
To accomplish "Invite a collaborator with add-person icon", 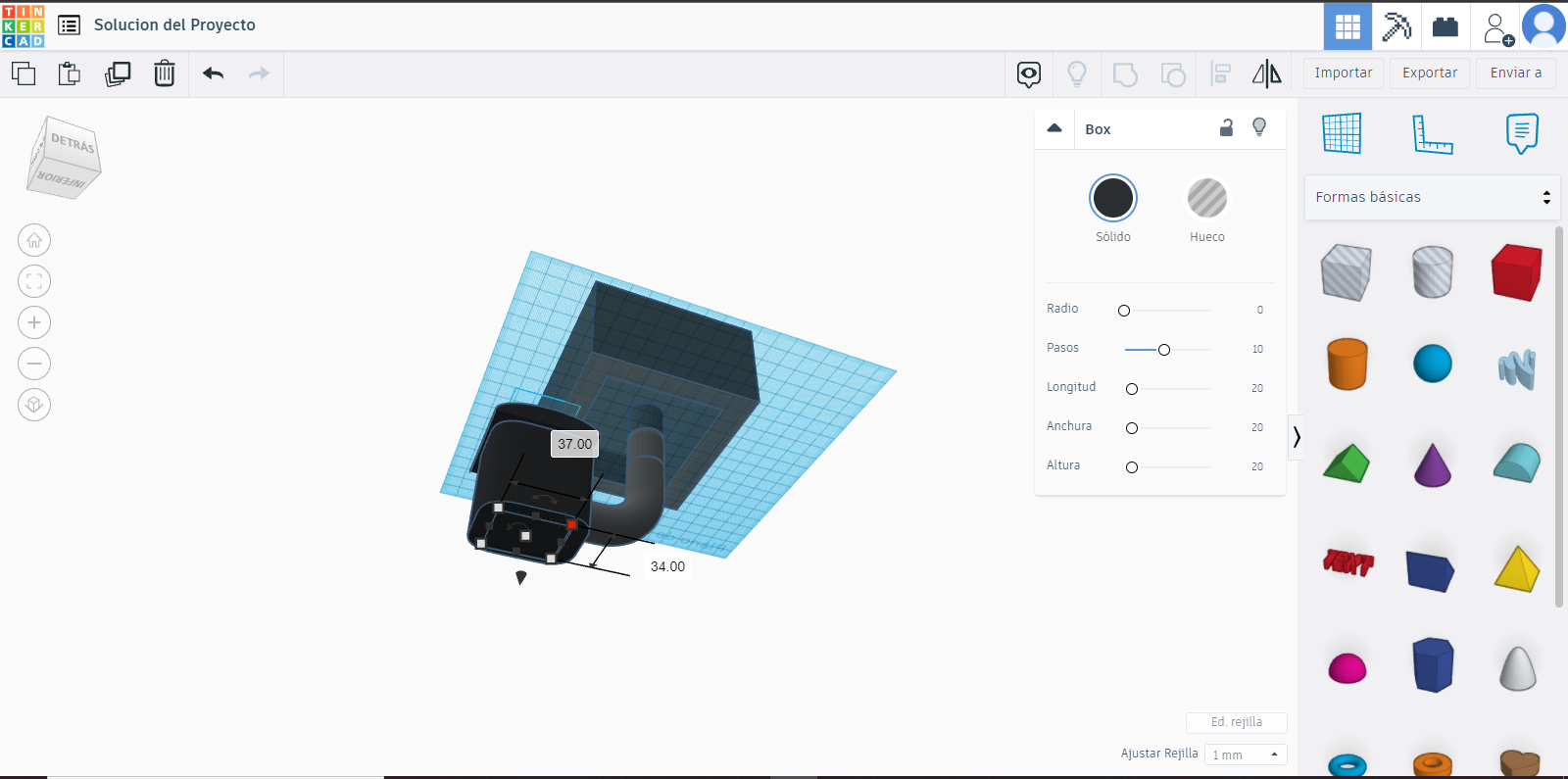I will (x=1498, y=28).
